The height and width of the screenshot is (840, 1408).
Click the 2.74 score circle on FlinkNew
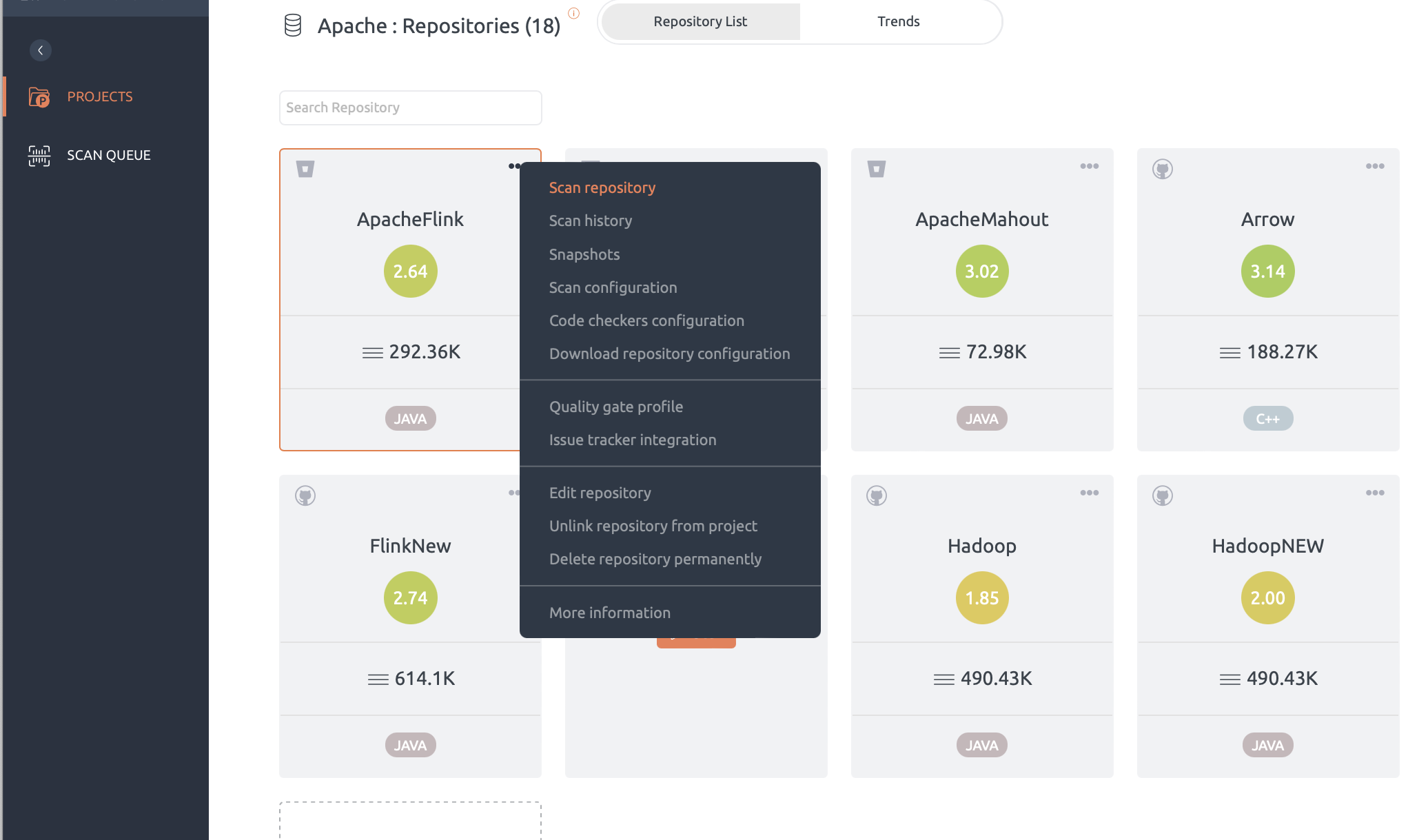[x=410, y=598]
